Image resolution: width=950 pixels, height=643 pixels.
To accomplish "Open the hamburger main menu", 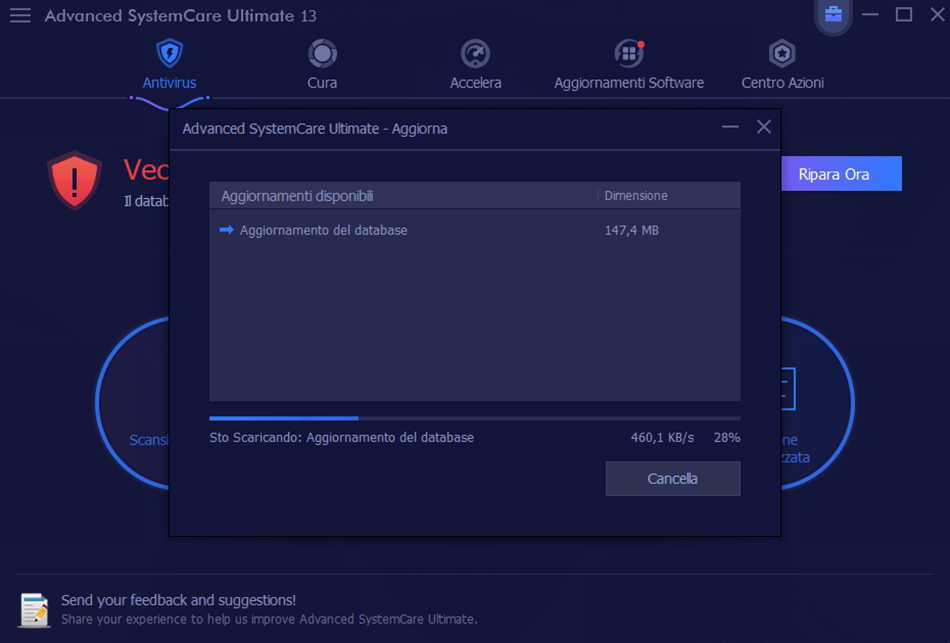I will (20, 15).
